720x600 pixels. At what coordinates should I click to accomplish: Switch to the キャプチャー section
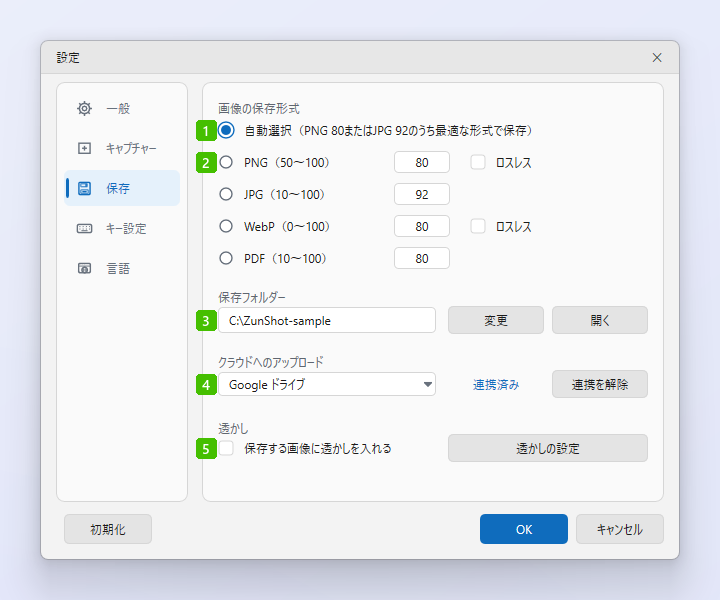(122, 148)
